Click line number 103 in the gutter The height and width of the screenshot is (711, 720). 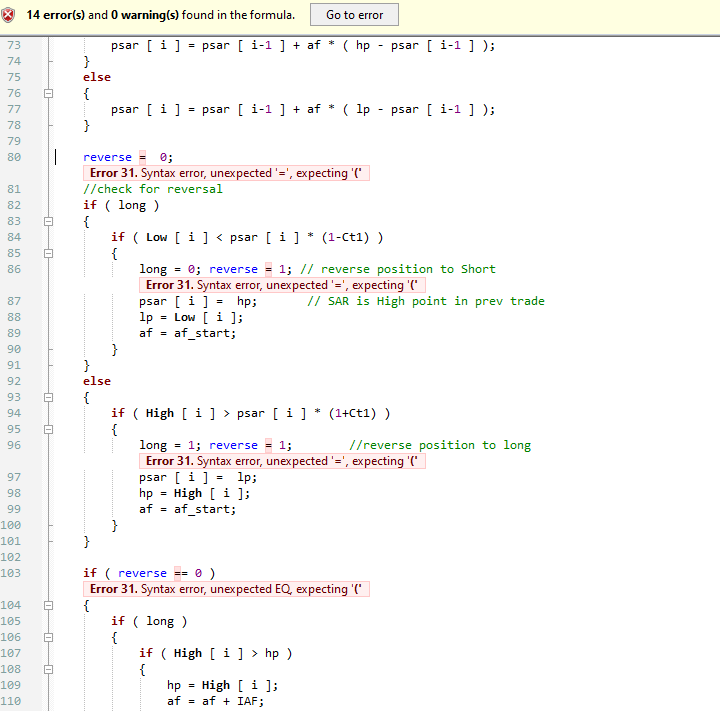(14, 573)
